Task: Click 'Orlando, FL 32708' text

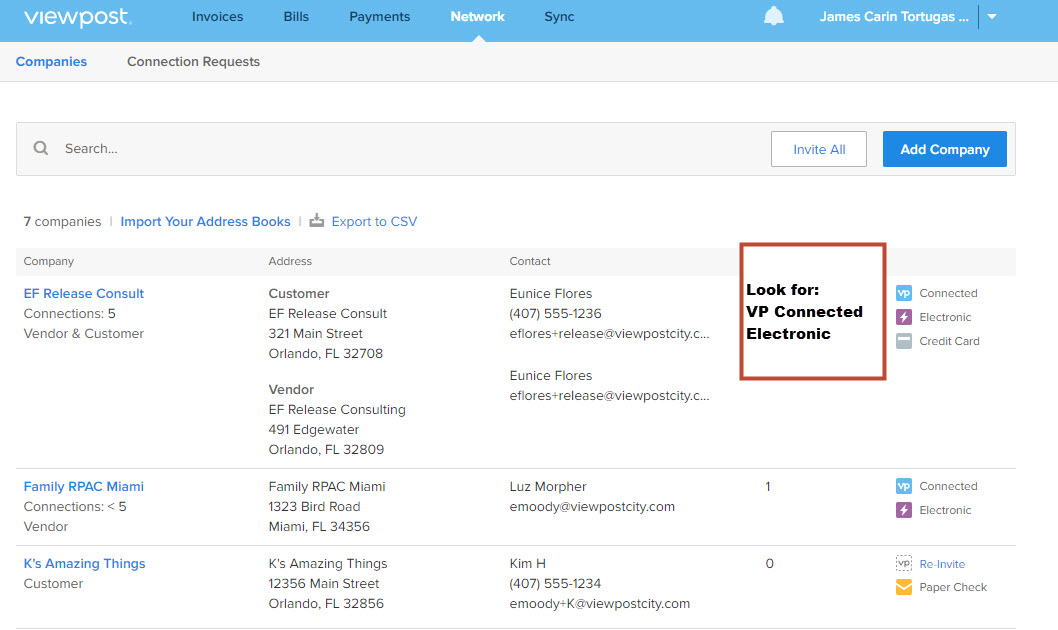Action: click(x=325, y=353)
